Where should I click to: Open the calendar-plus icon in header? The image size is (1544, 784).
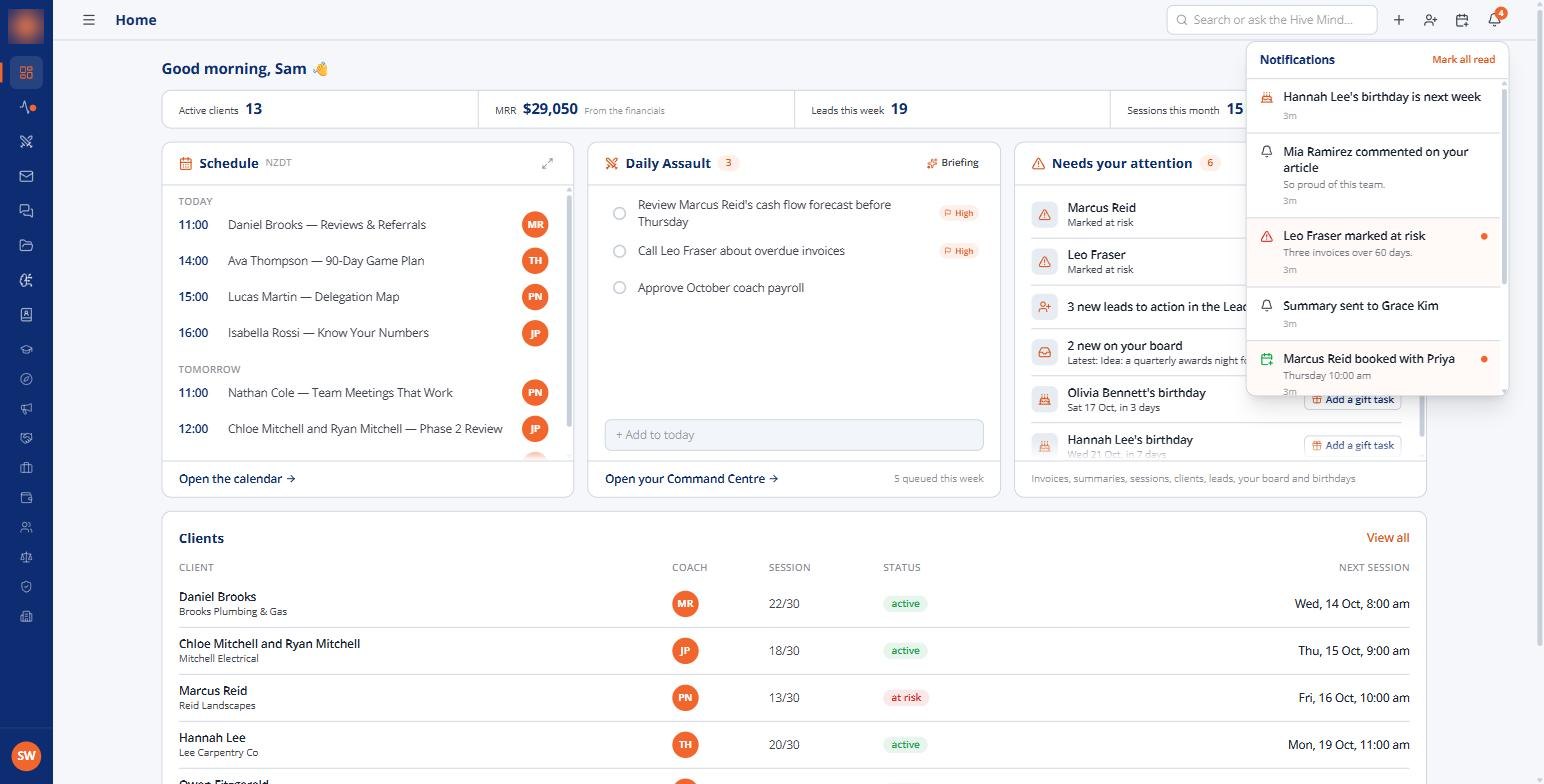[1462, 20]
